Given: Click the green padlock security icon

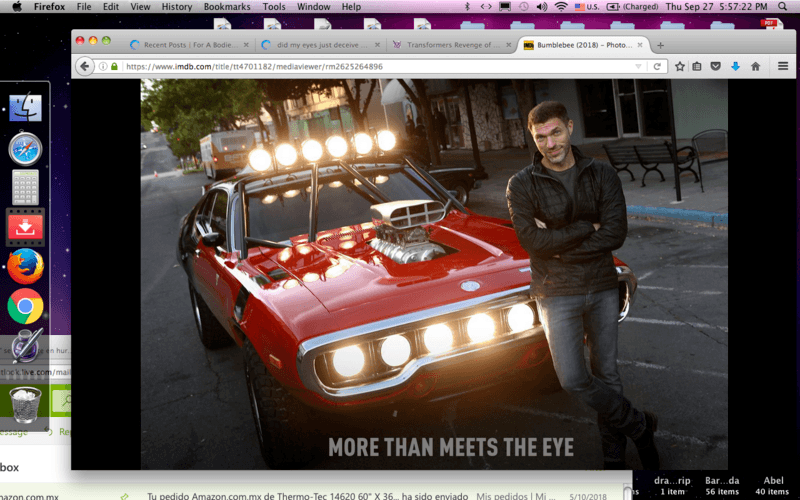Looking at the screenshot, I should point(114,66).
